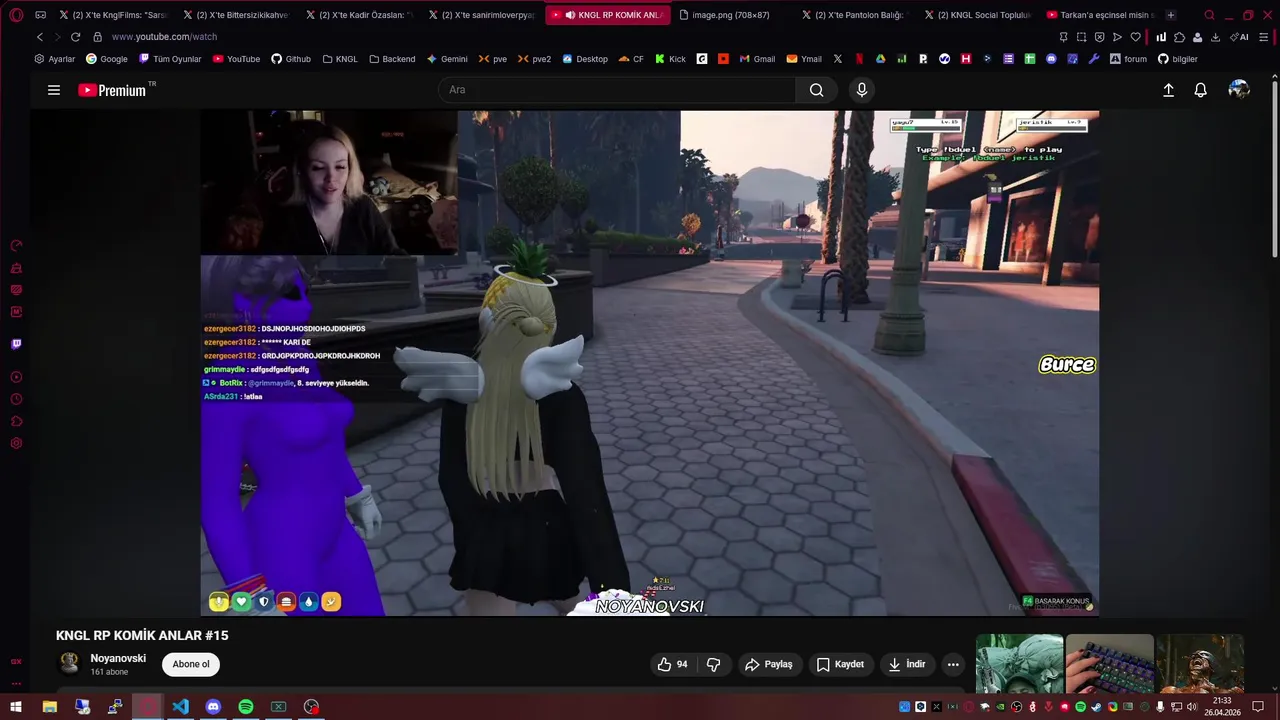Click the Paylaş share button

point(768,664)
